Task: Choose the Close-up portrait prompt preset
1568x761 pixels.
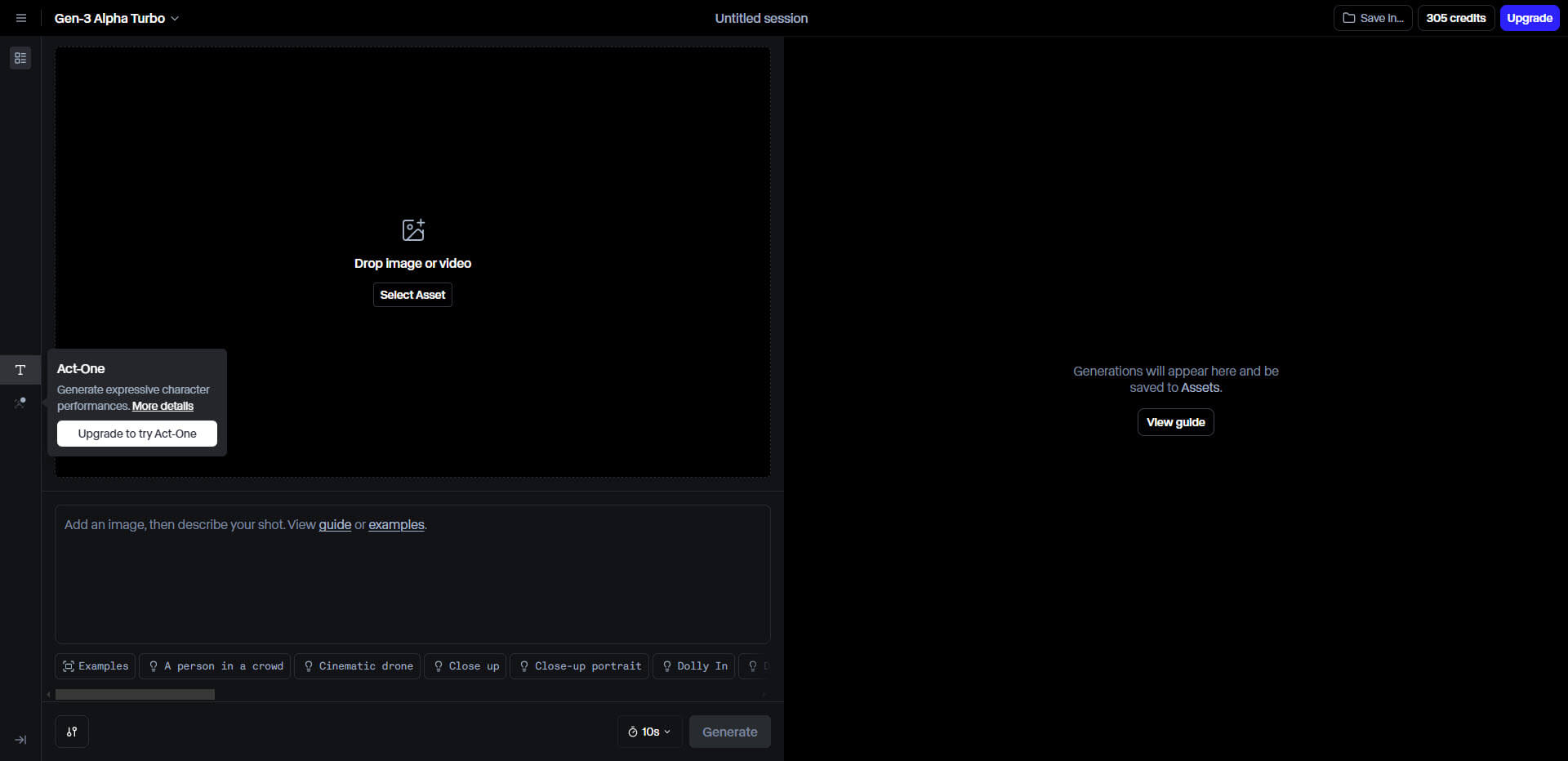Action: 579,666
